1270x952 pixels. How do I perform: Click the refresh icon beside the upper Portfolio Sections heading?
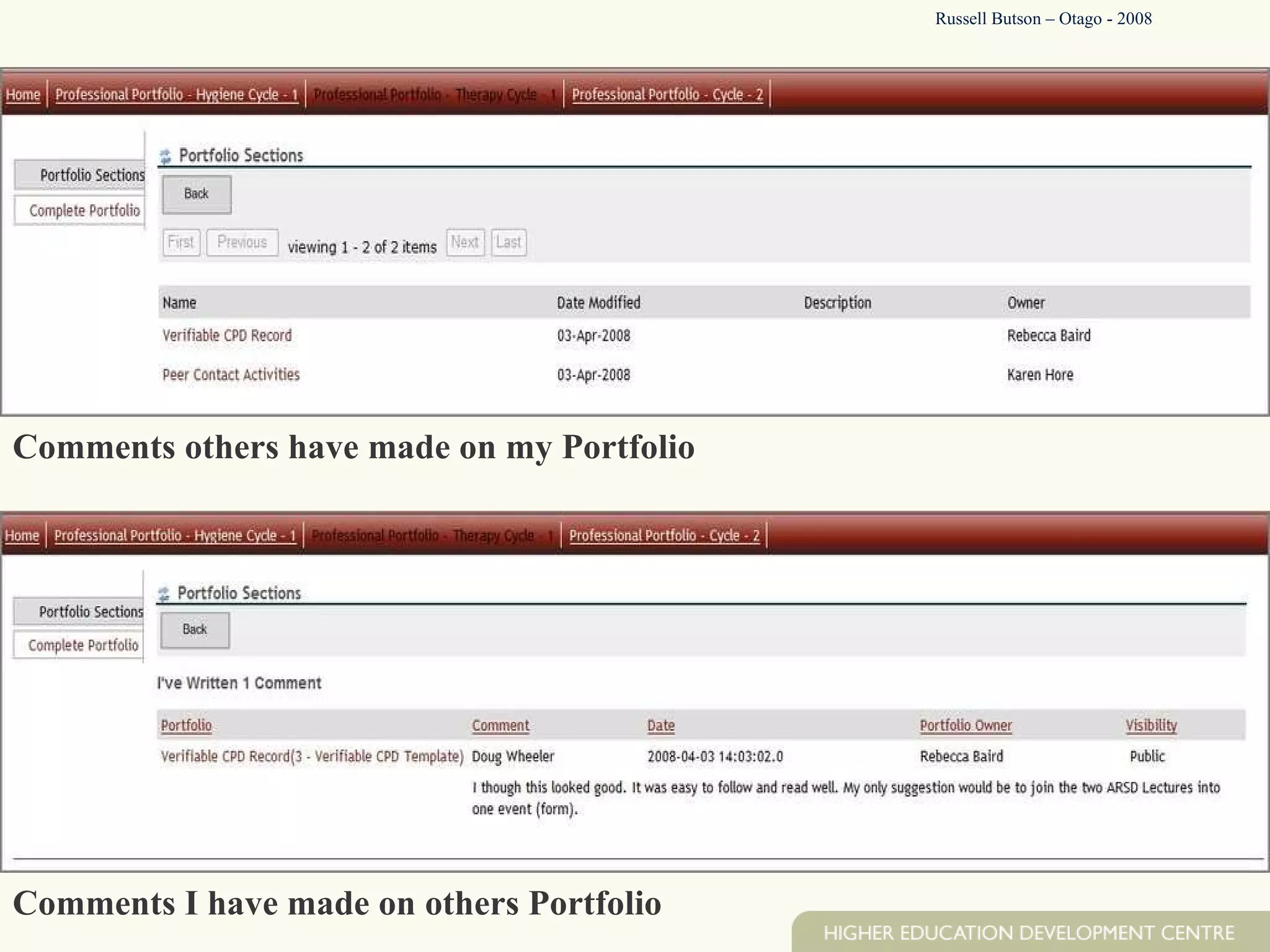[165, 156]
